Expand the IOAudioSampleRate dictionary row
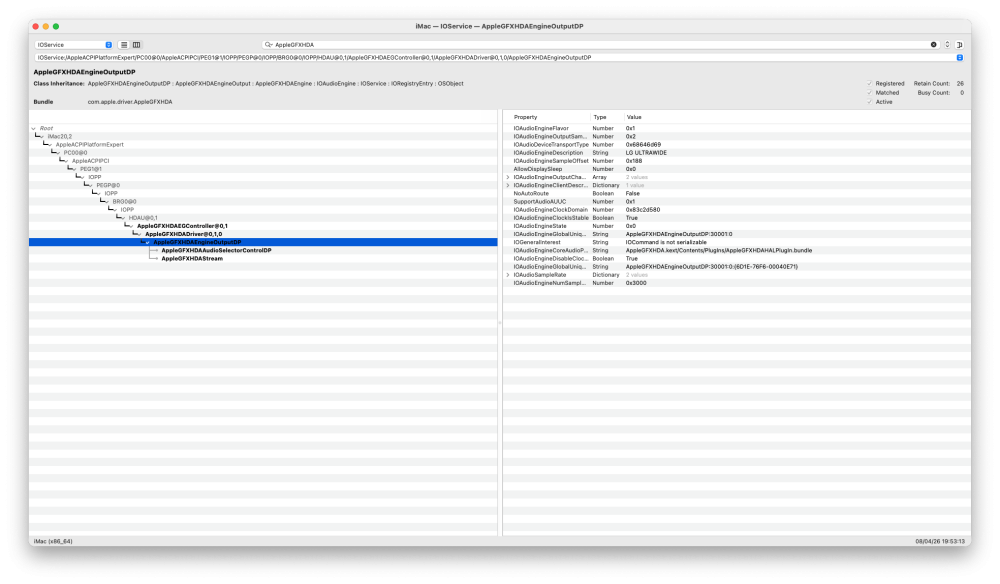This screenshot has height=584, width=1000. [x=508, y=275]
